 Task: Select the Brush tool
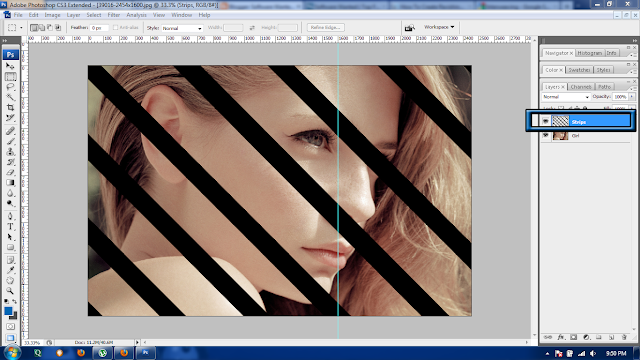tap(10, 141)
